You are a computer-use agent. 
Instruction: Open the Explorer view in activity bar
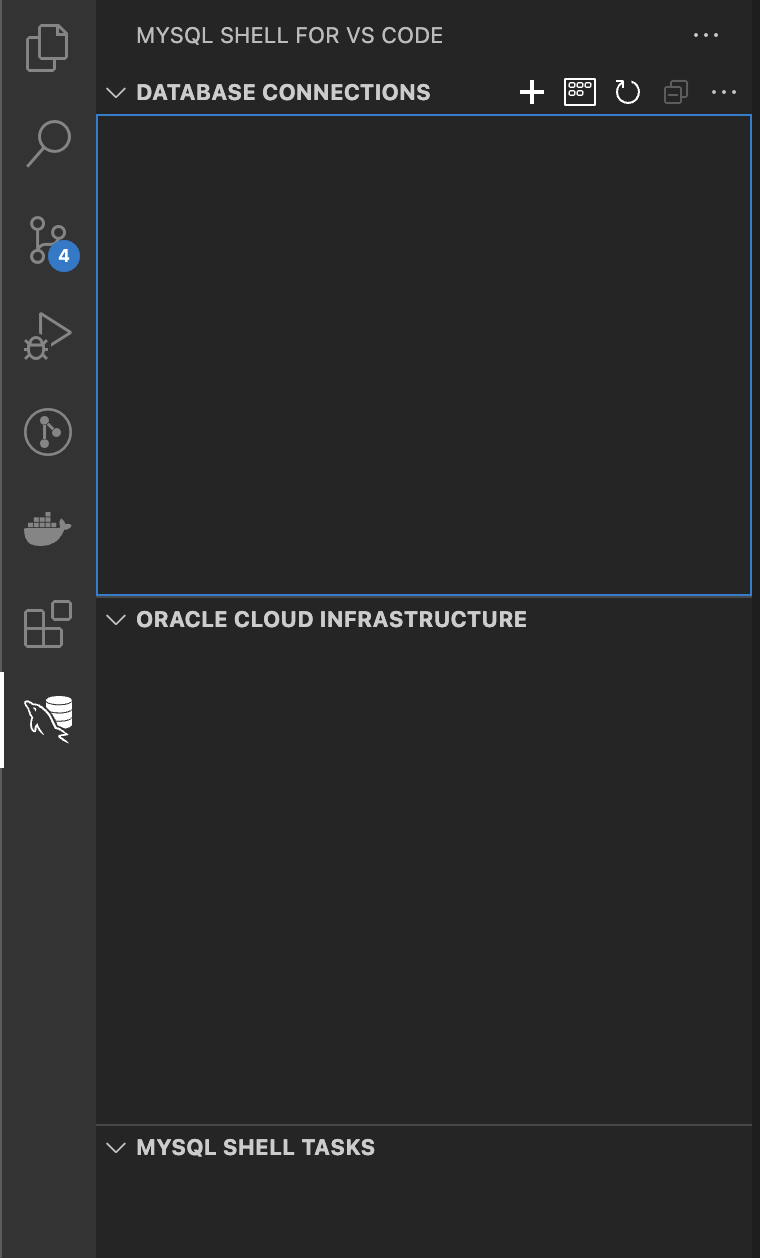(x=48, y=48)
